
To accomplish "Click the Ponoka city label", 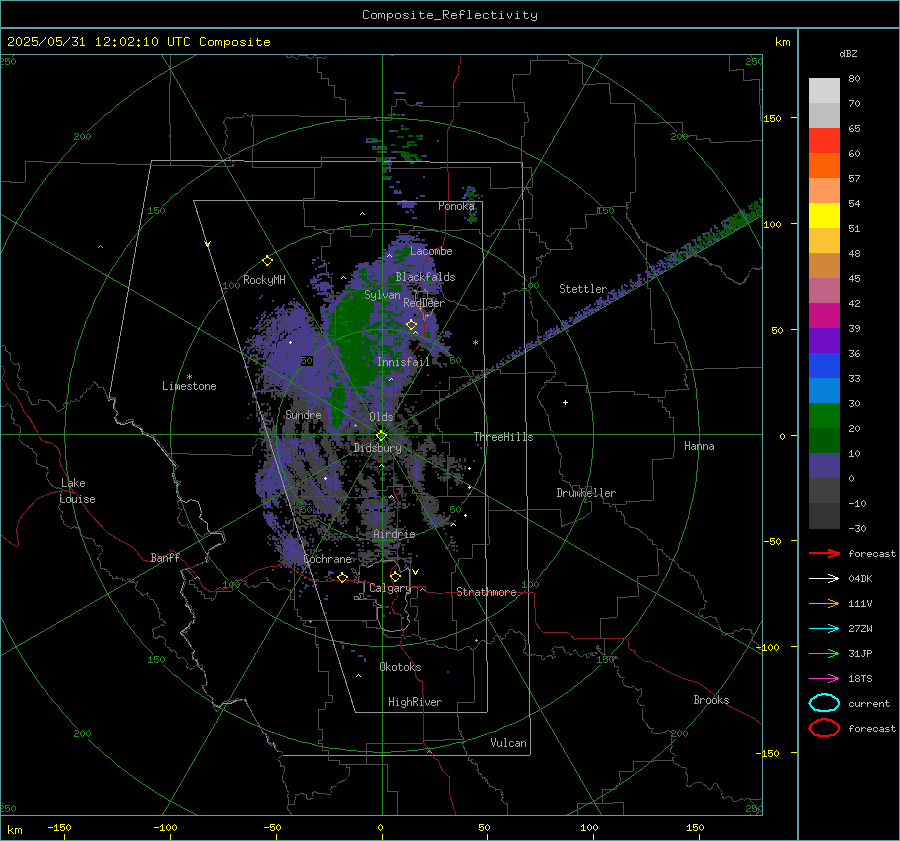I will pyautogui.click(x=456, y=206).
